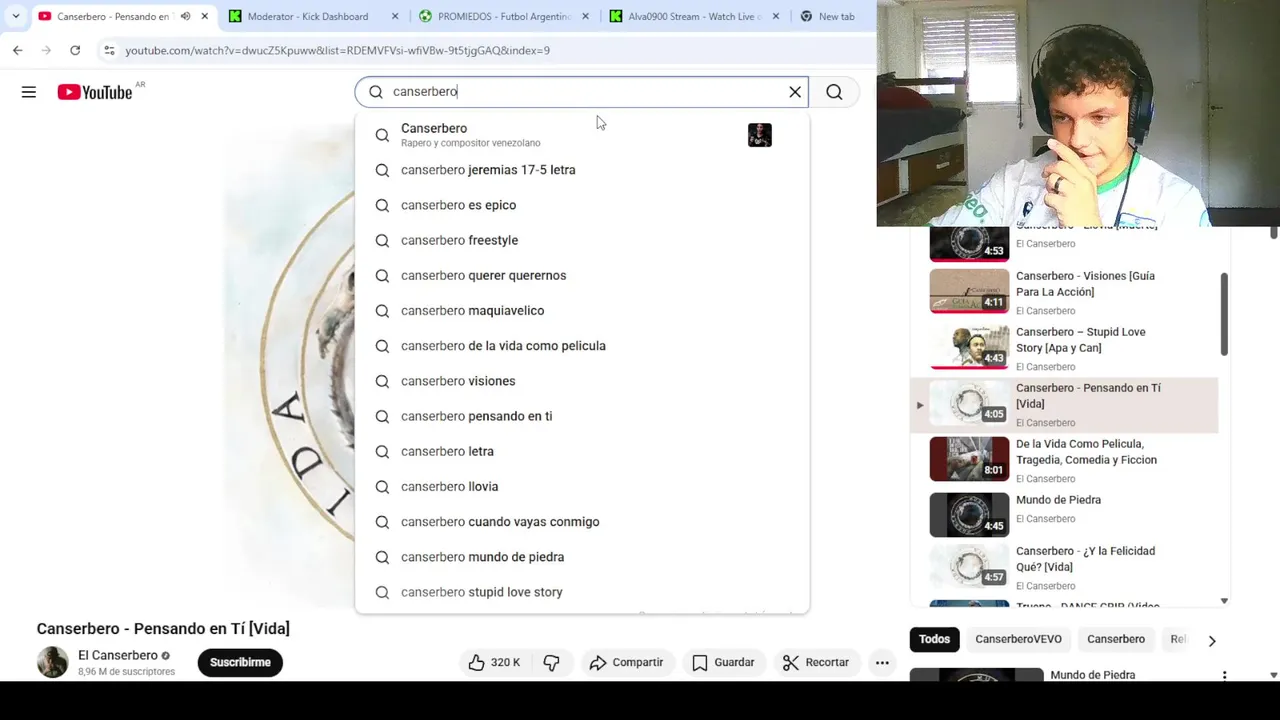Choose suggestion 'canserbero es epico'
The width and height of the screenshot is (1280, 720).
pyautogui.click(x=582, y=205)
